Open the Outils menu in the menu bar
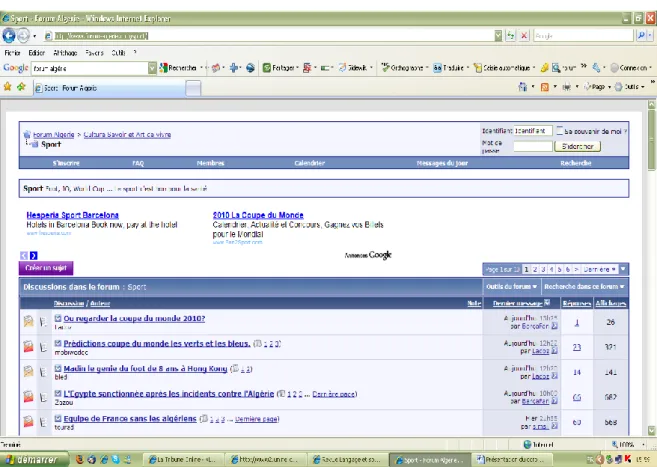Image resolution: width=657 pixels, height=467 pixels. click(118, 53)
